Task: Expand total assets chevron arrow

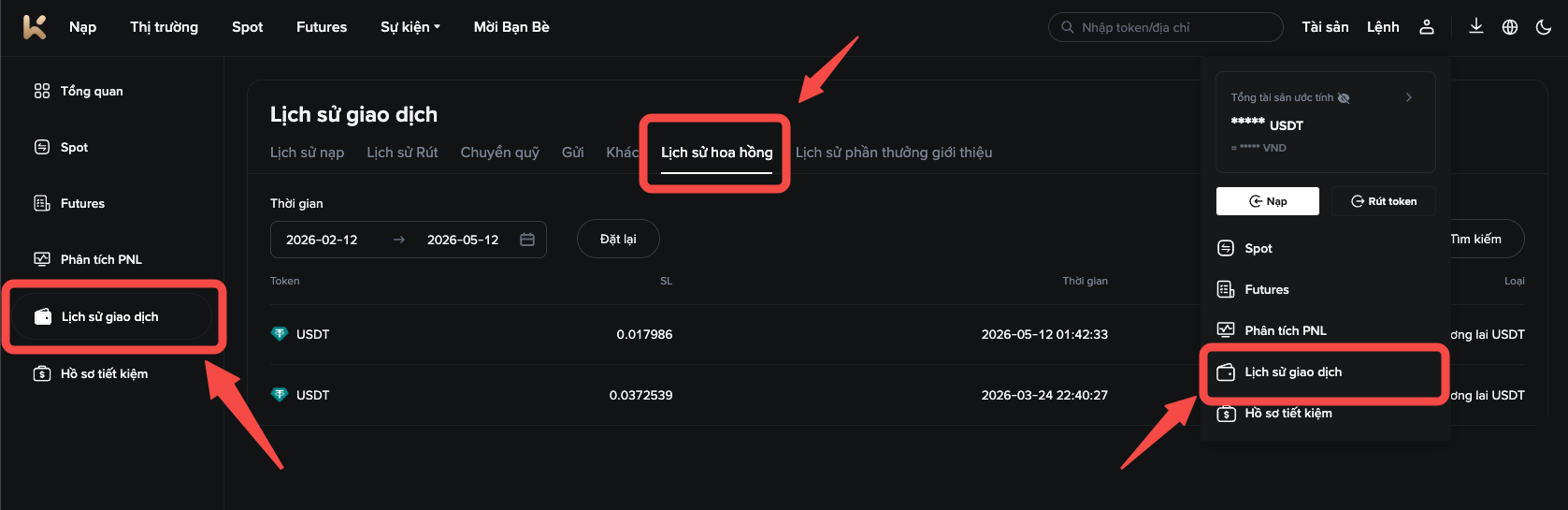Action: pyautogui.click(x=1409, y=97)
